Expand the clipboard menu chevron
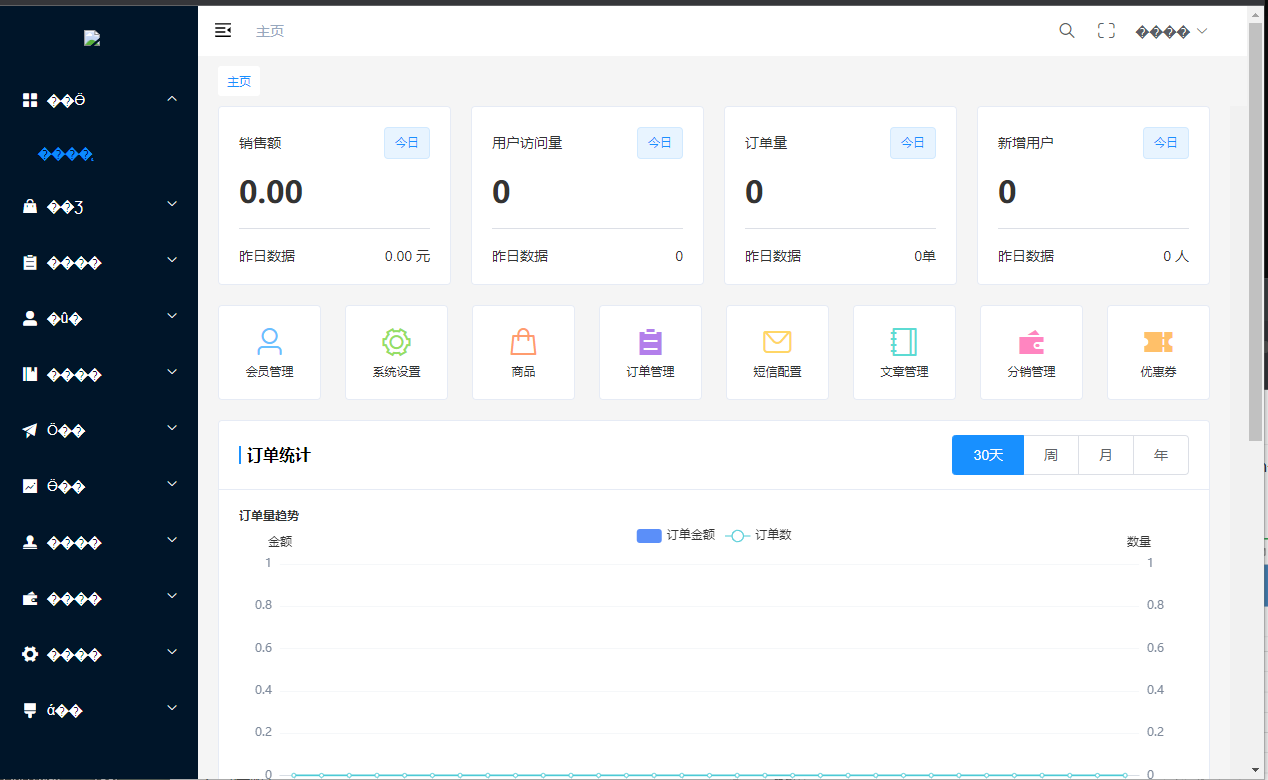The image size is (1268, 780). pyautogui.click(x=172, y=260)
